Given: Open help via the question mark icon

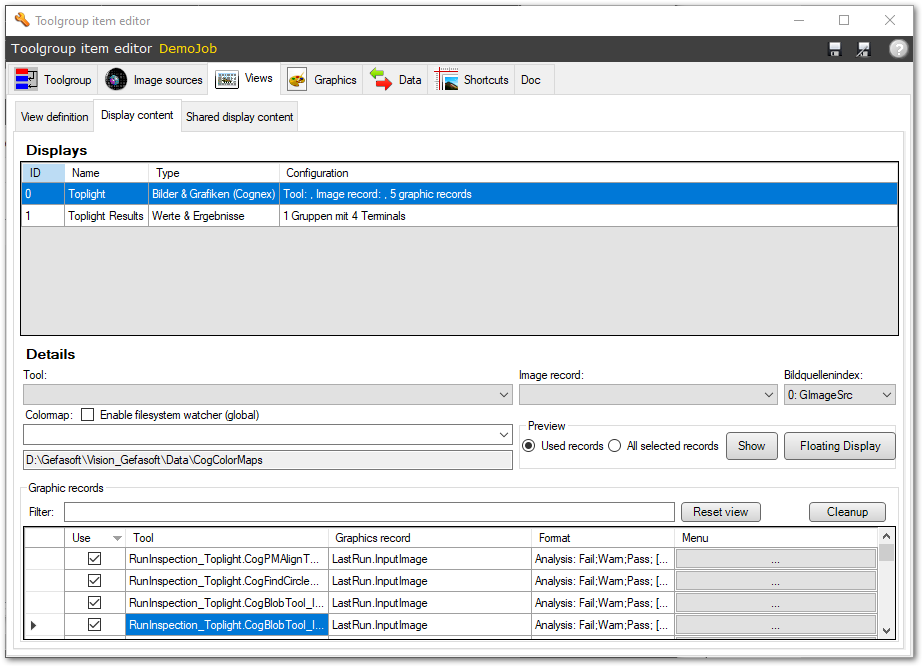Looking at the screenshot, I should pos(898,49).
